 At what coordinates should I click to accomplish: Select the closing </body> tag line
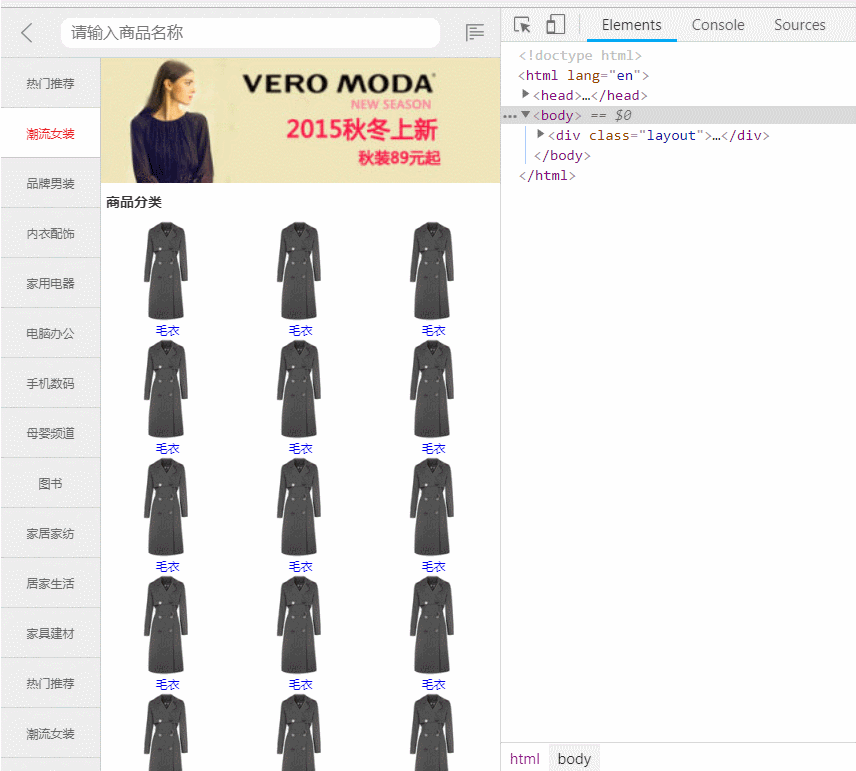pyautogui.click(x=562, y=156)
